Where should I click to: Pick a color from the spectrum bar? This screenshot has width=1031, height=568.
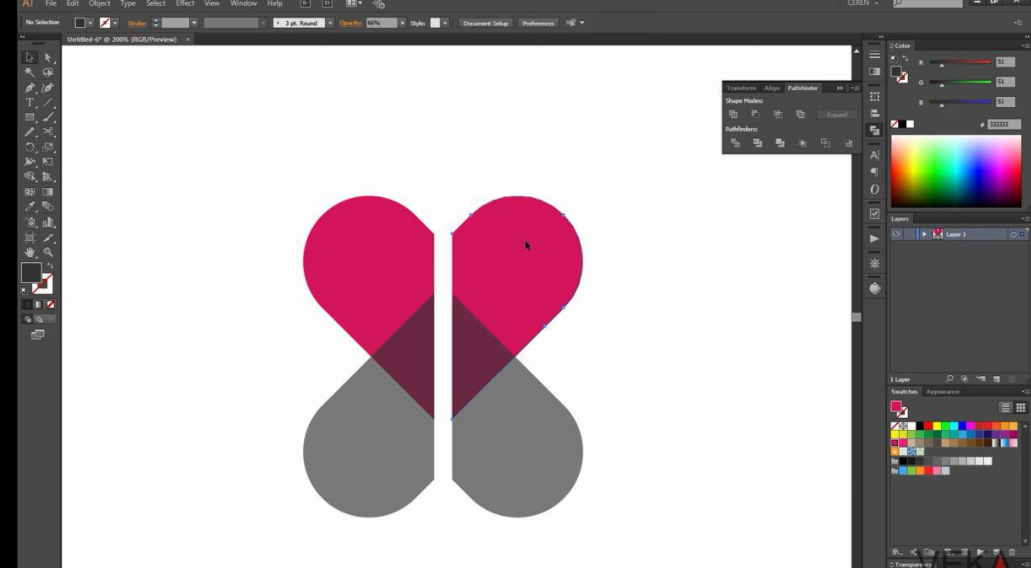pyautogui.click(x=955, y=170)
